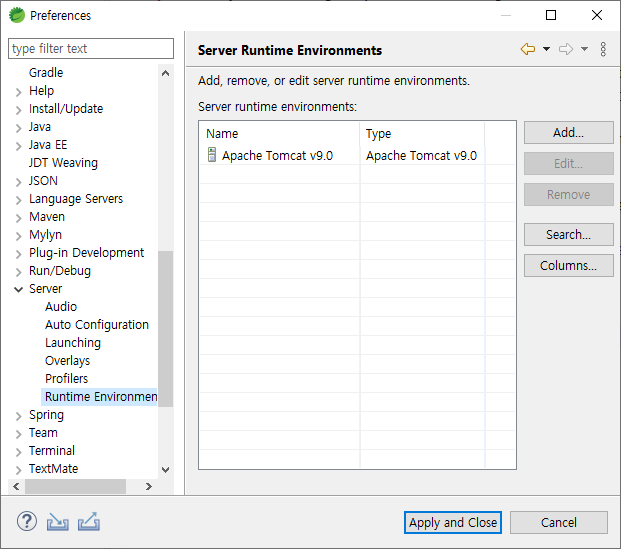Select Apache Tomcat v9.0 name cell
Viewport: 621px width, 549px height.
pyautogui.click(x=277, y=156)
